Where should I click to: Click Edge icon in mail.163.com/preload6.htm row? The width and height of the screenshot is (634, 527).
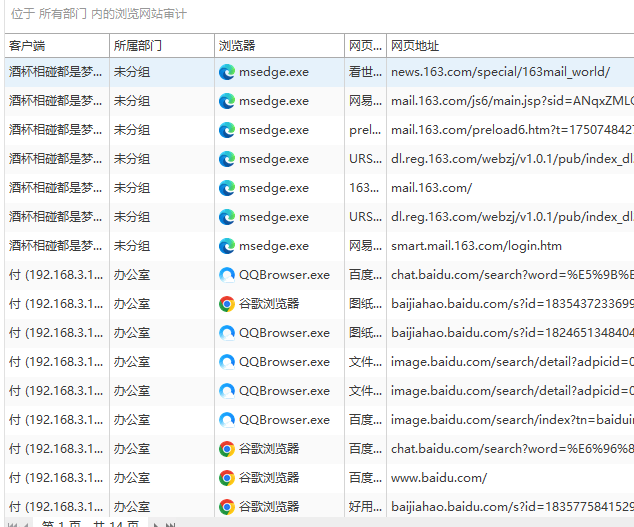226,130
